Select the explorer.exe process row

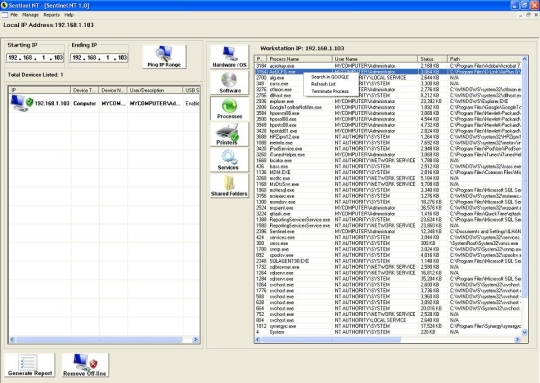point(388,101)
